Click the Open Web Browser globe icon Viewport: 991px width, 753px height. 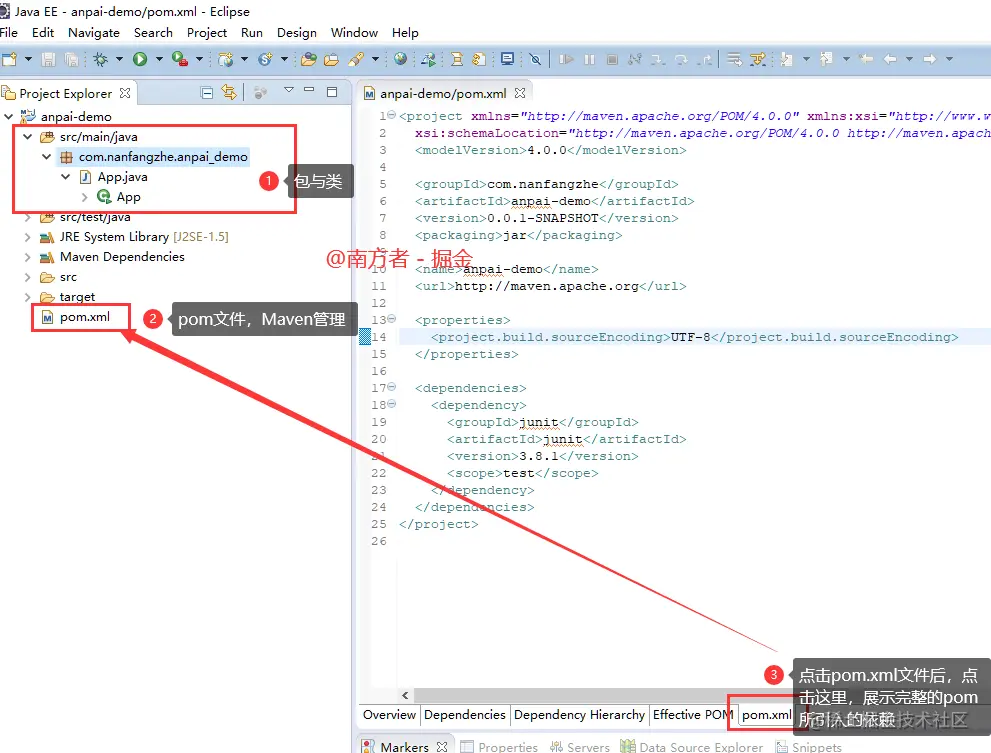pyautogui.click(x=400, y=59)
